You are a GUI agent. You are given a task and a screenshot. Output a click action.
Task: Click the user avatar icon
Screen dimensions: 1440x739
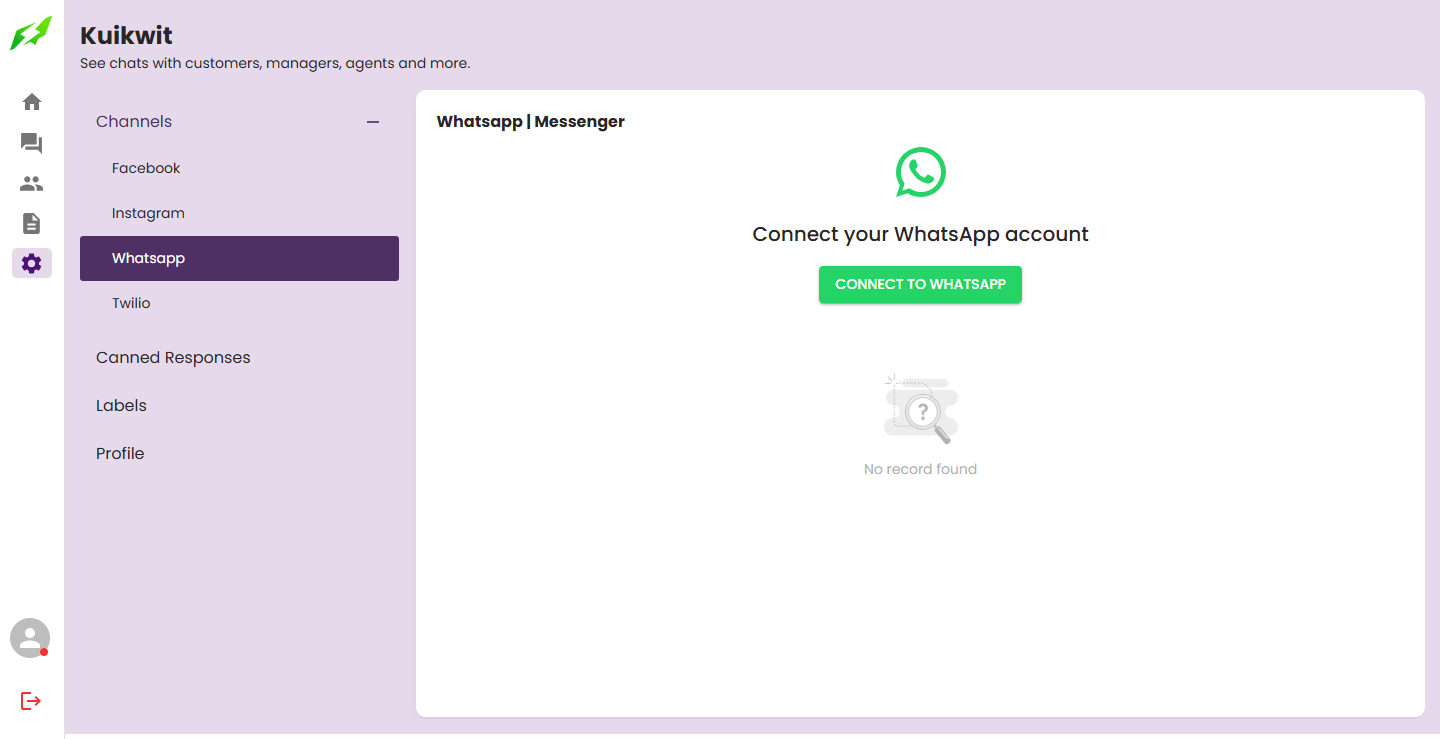[30, 638]
